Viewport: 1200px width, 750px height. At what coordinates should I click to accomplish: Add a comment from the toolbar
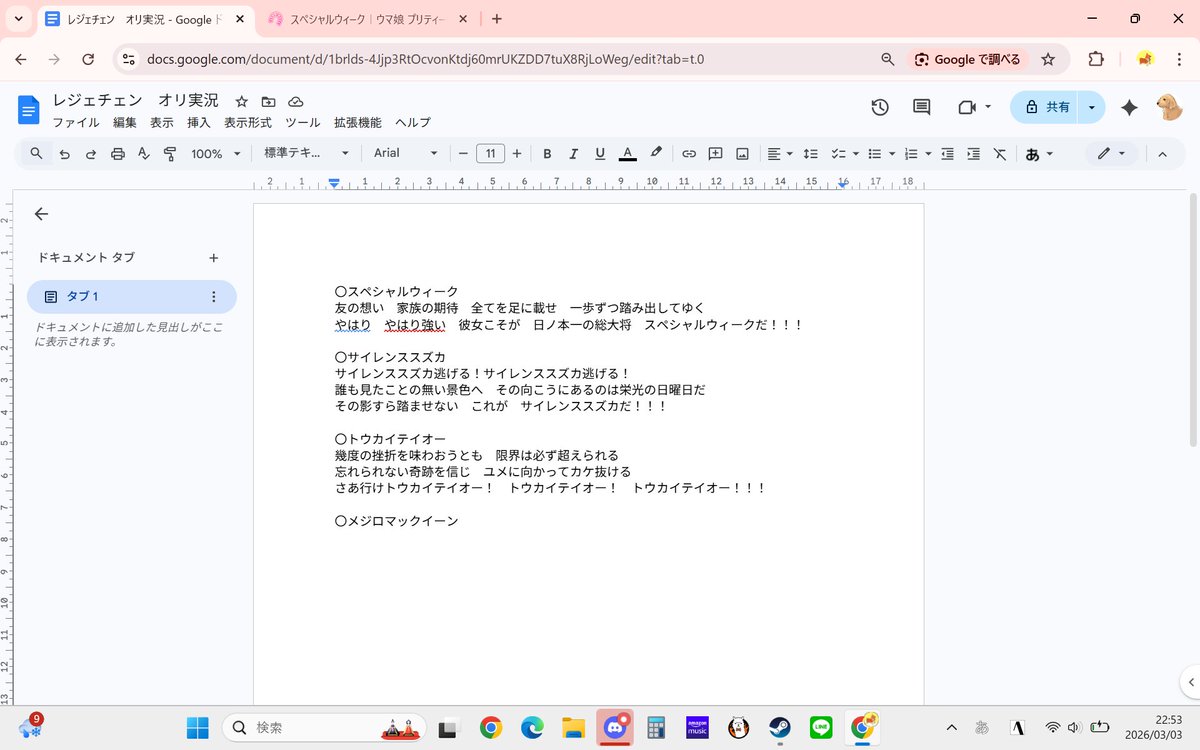(716, 154)
